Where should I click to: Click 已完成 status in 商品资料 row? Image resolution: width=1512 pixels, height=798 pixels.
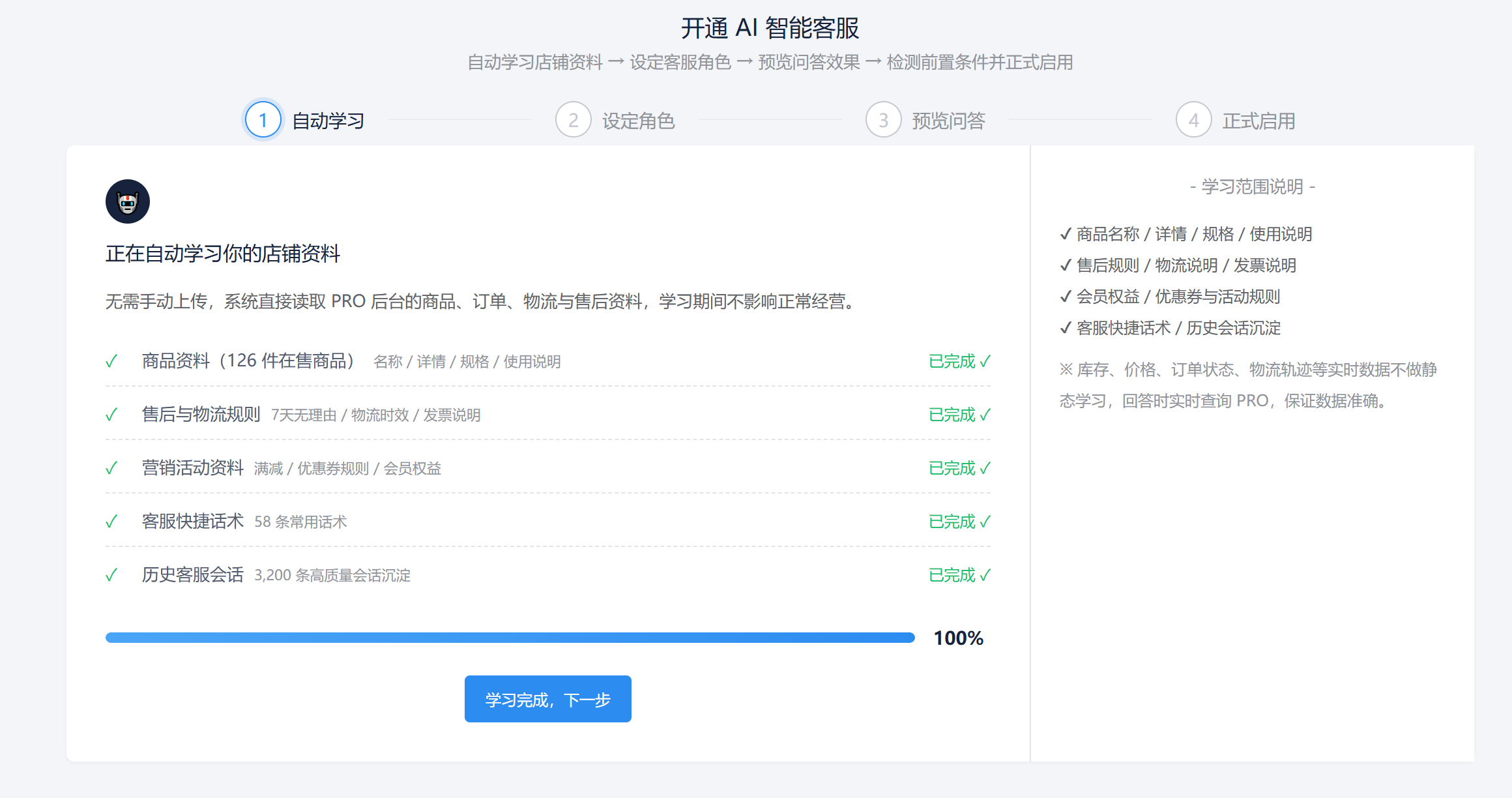click(959, 361)
